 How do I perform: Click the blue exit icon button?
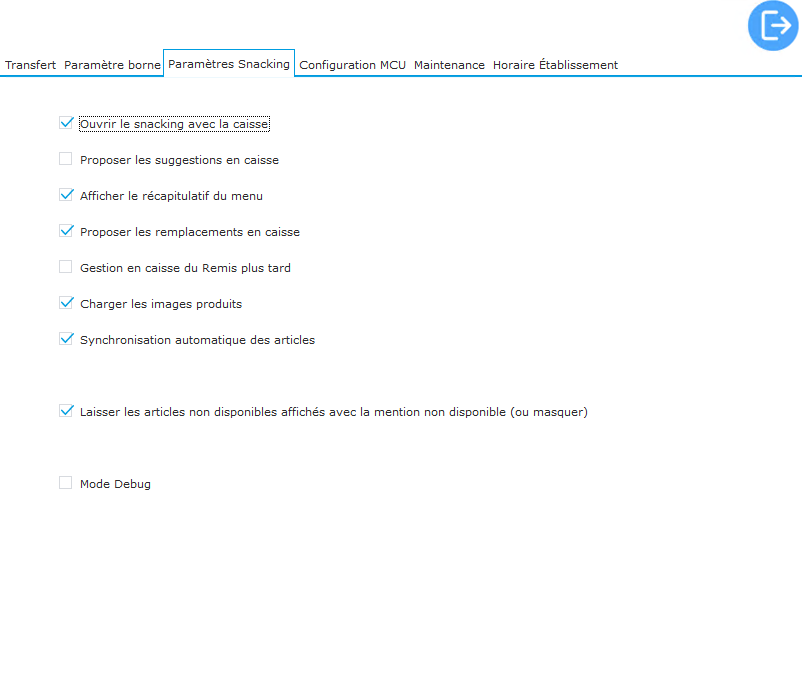point(773,26)
